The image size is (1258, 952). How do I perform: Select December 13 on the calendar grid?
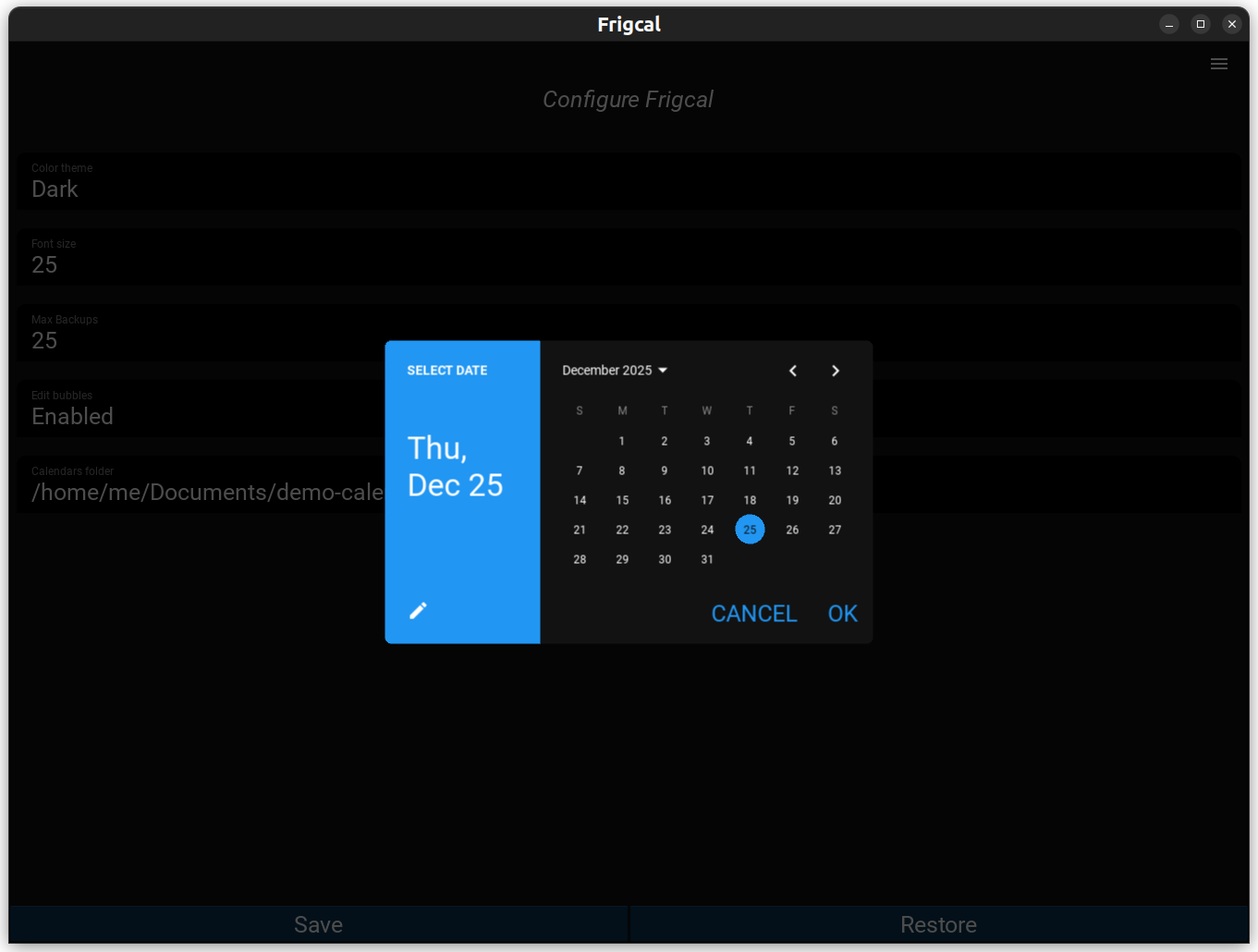[x=835, y=471]
